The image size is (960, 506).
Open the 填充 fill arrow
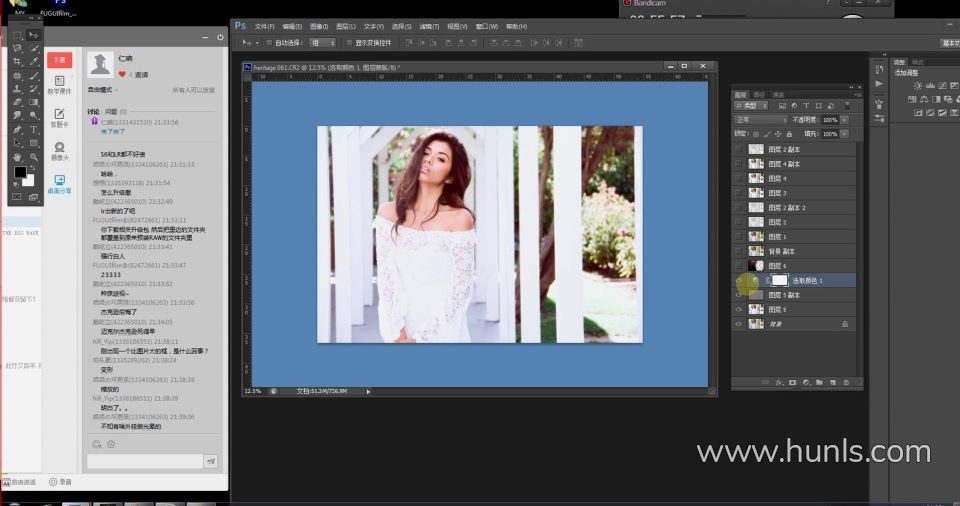click(x=845, y=134)
